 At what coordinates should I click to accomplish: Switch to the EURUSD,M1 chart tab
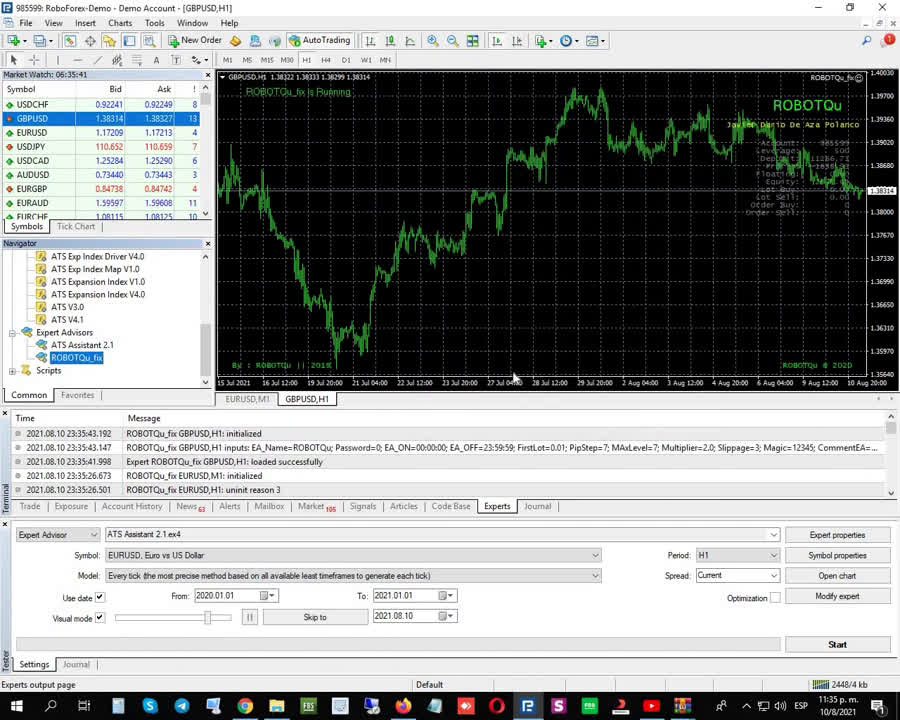click(x=247, y=398)
